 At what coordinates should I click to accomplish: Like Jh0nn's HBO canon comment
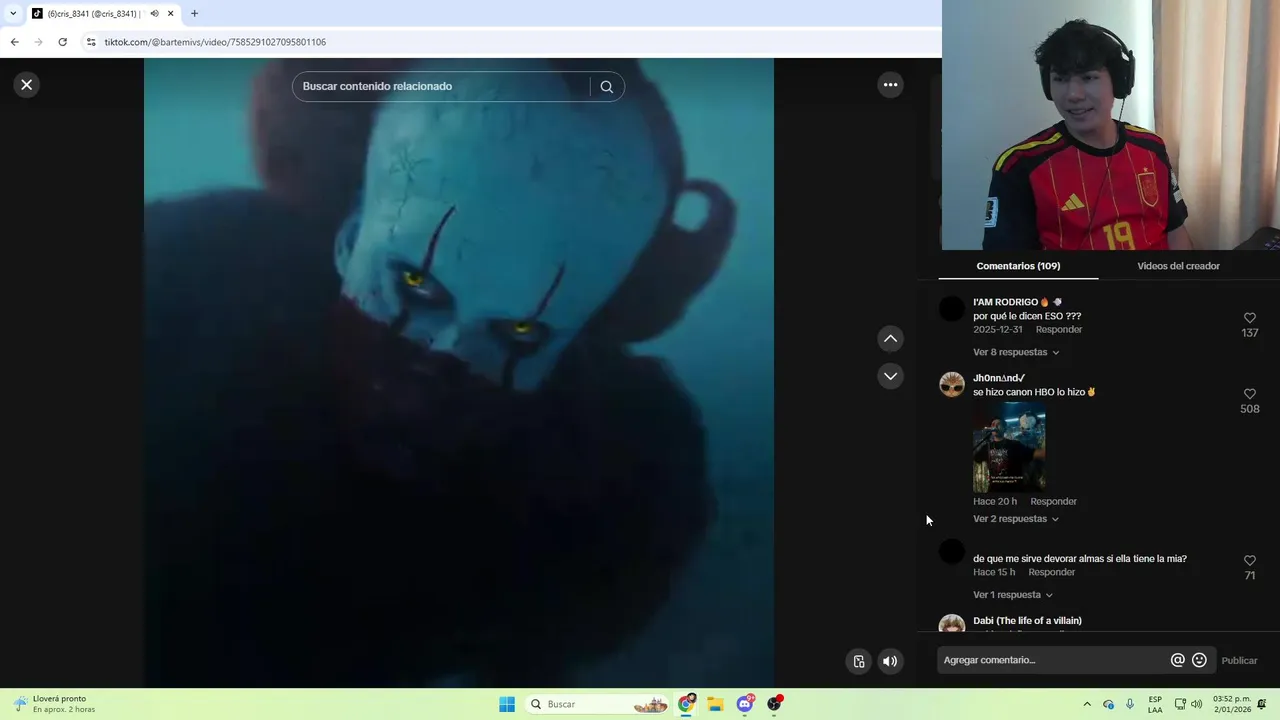click(x=1249, y=394)
